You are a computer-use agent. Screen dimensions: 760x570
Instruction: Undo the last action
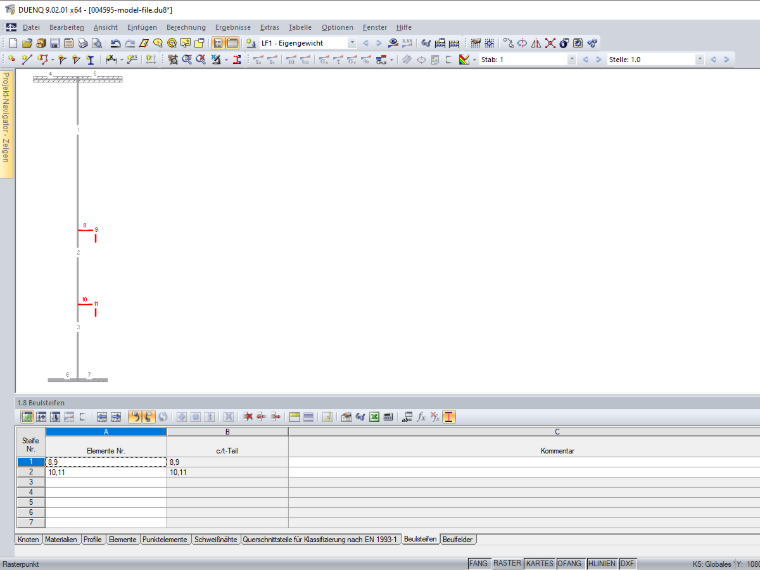pyautogui.click(x=115, y=43)
